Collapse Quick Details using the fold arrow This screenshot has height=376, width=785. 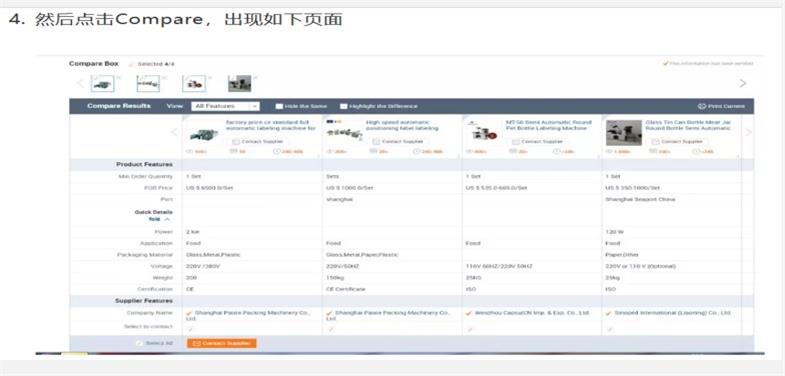coord(167,219)
